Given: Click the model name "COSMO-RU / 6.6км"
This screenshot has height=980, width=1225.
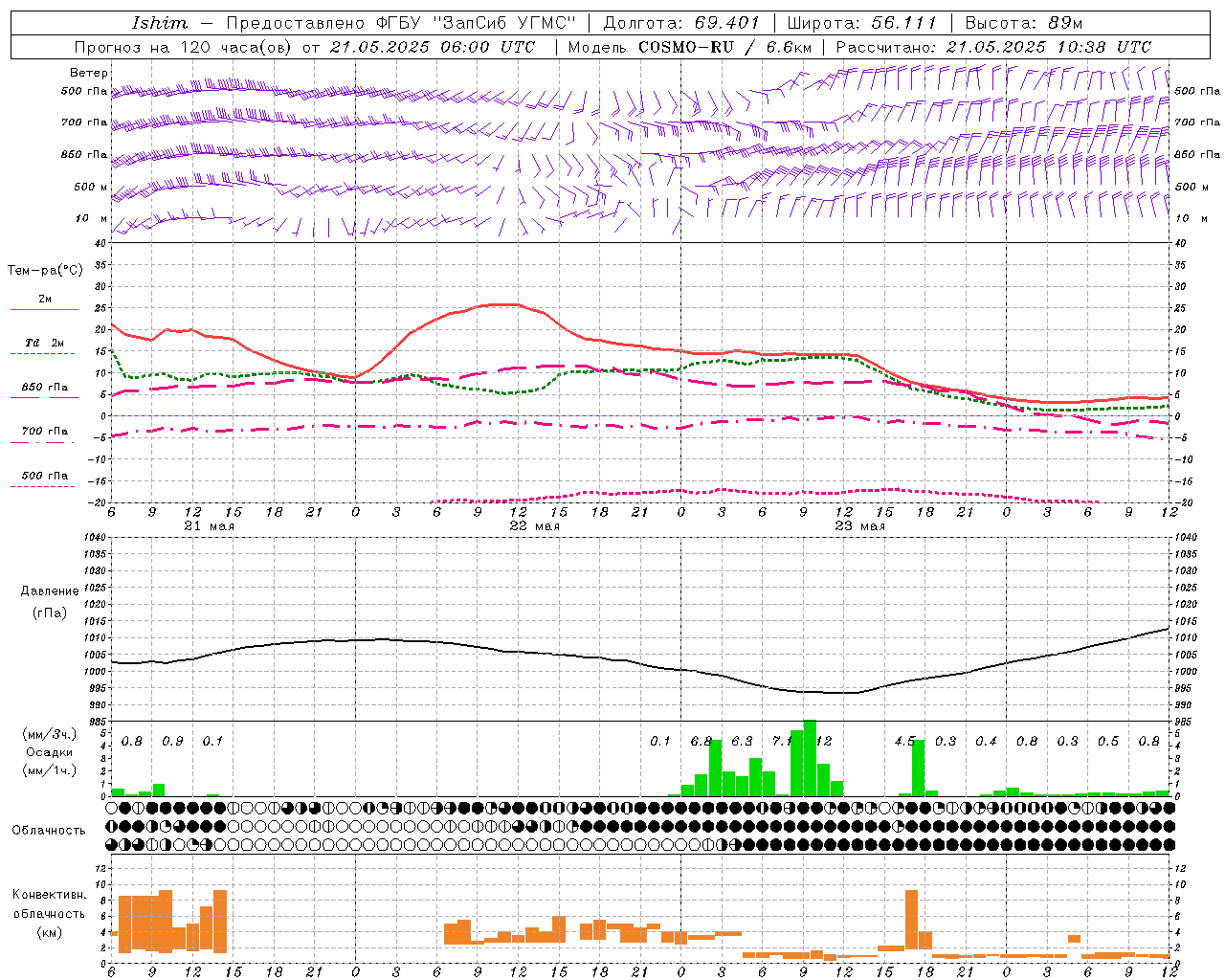Looking at the screenshot, I should [724, 47].
